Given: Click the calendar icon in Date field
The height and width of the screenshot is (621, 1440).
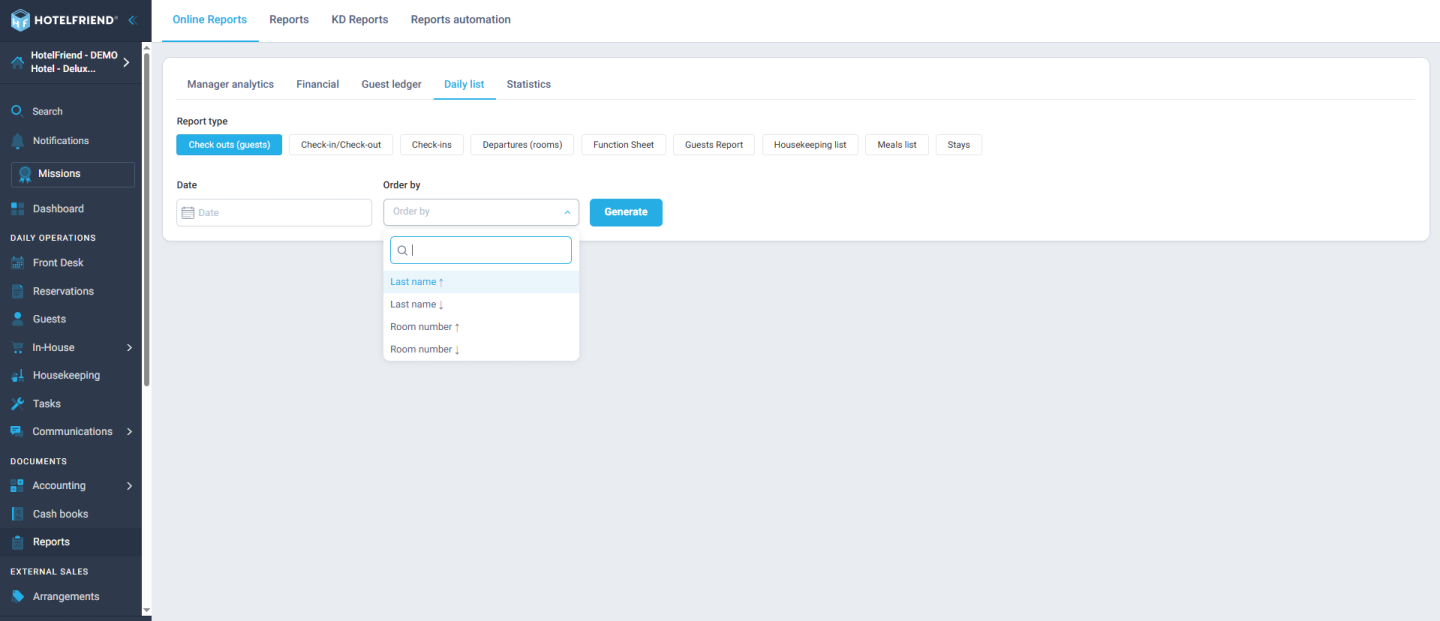Looking at the screenshot, I should click(188, 212).
